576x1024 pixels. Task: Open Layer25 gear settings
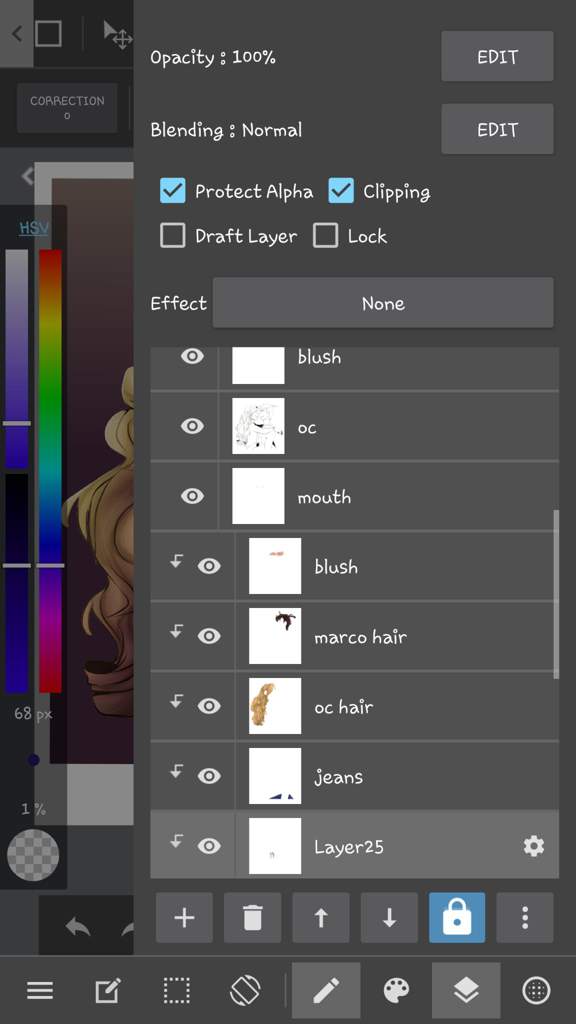point(534,846)
